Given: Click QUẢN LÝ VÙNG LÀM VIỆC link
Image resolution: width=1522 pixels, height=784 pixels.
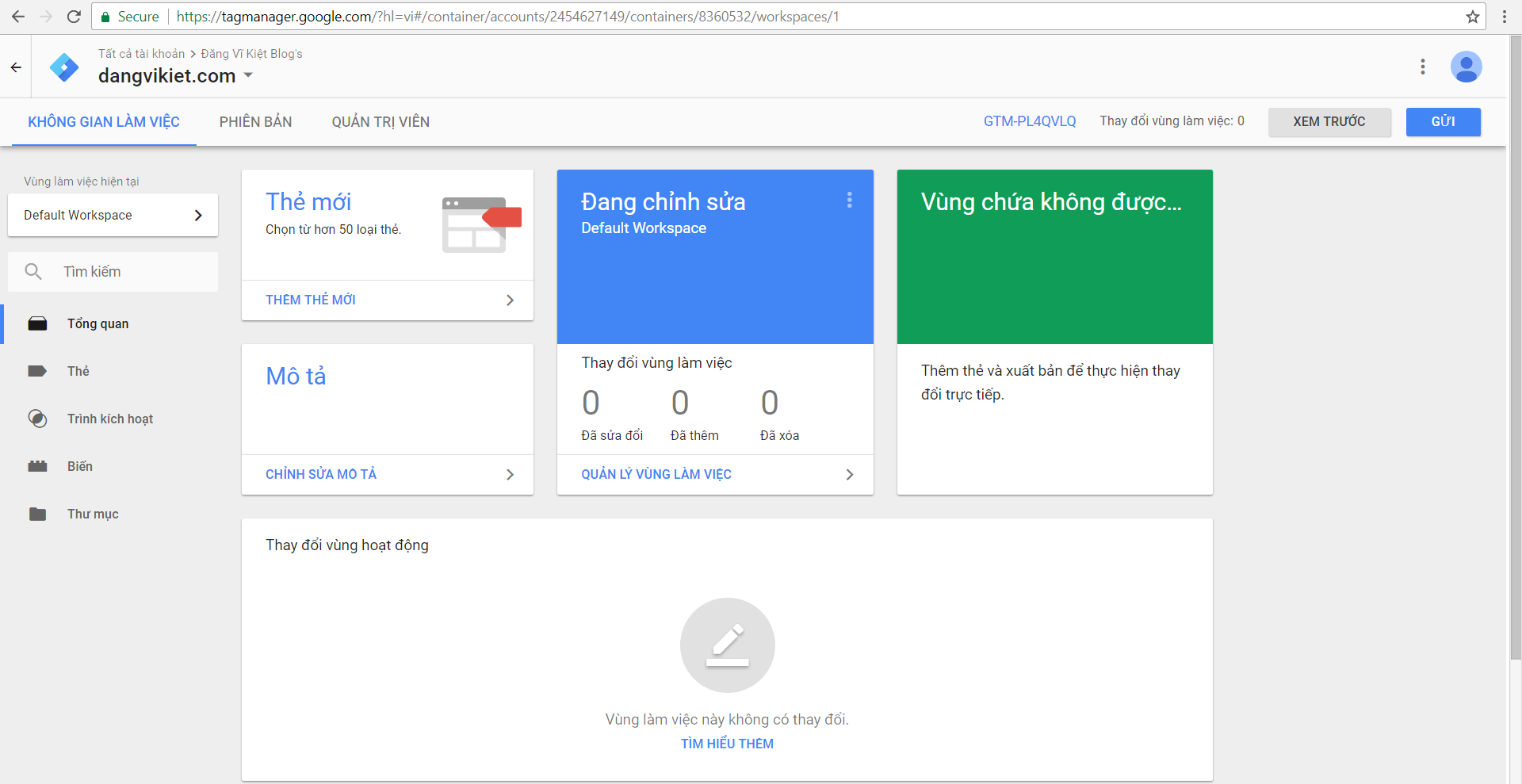Looking at the screenshot, I should click(656, 474).
